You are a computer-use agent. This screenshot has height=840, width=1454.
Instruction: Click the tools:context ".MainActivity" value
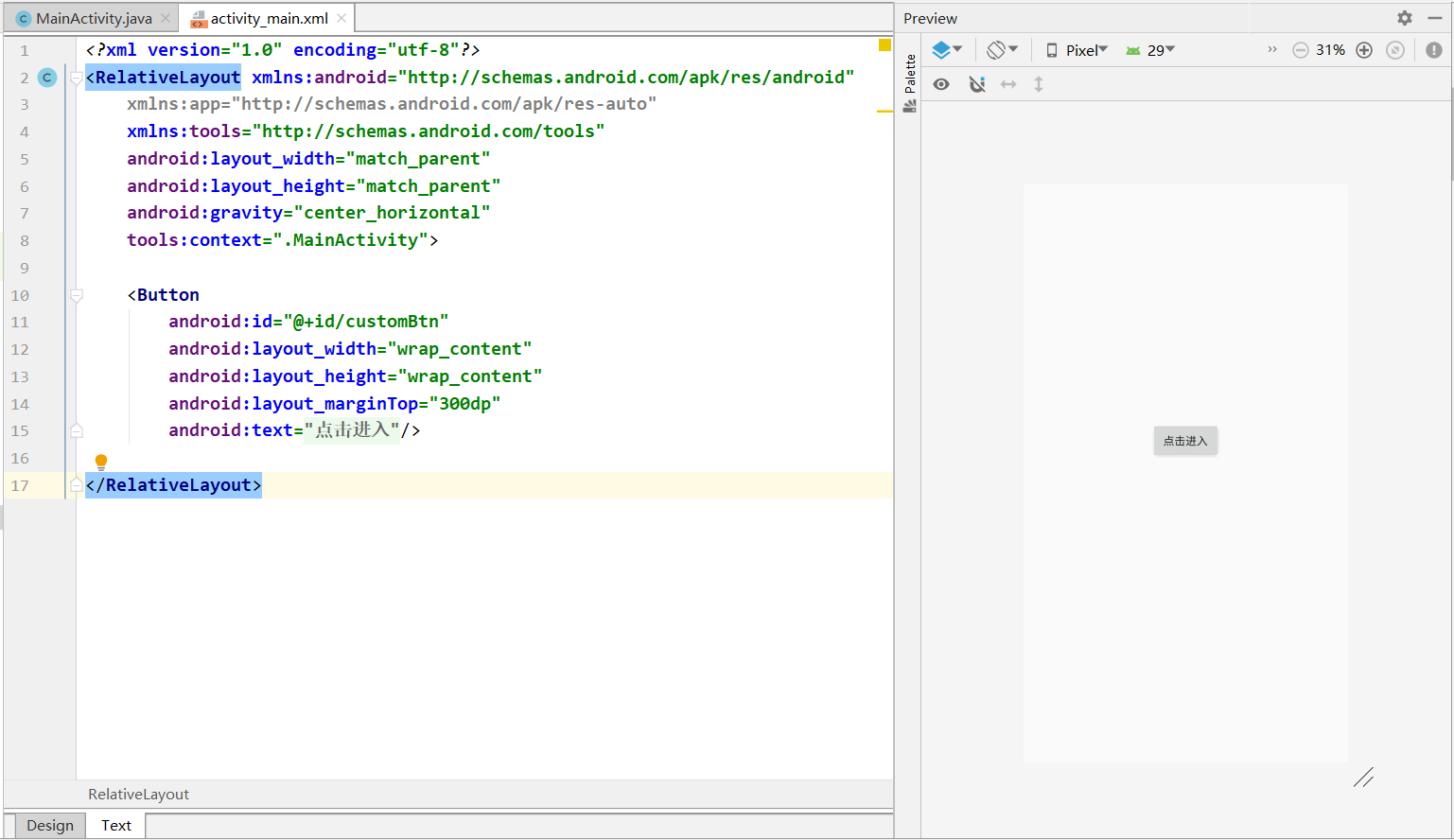point(350,240)
